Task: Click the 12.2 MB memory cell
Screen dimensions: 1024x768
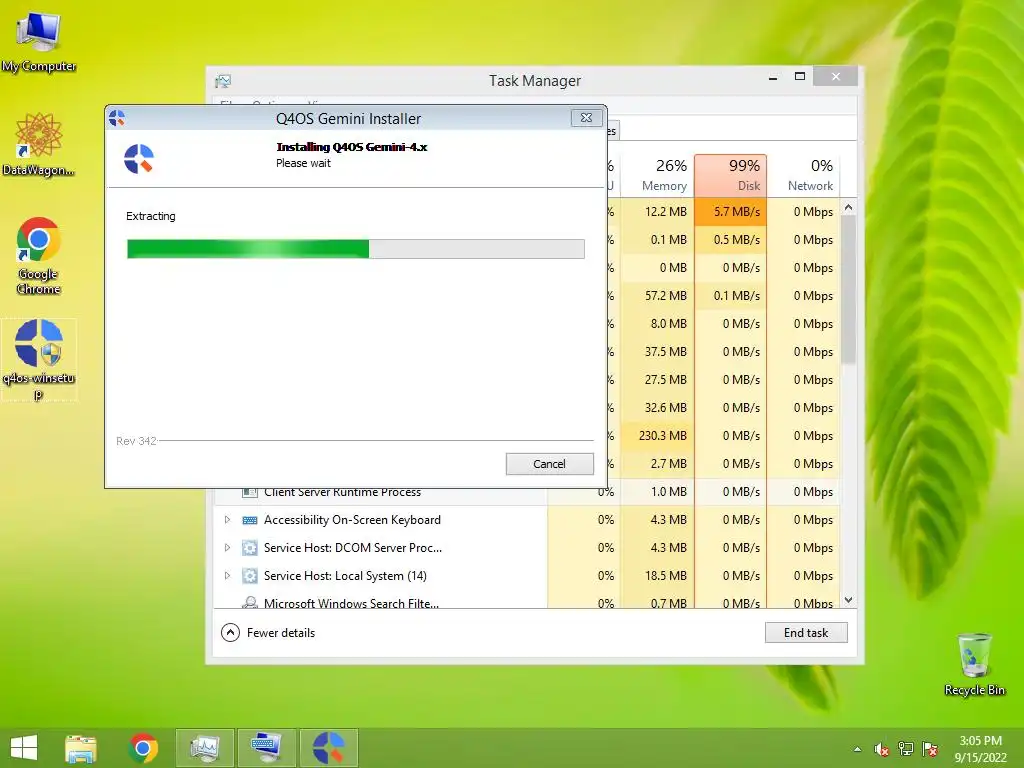Action: [x=657, y=212]
